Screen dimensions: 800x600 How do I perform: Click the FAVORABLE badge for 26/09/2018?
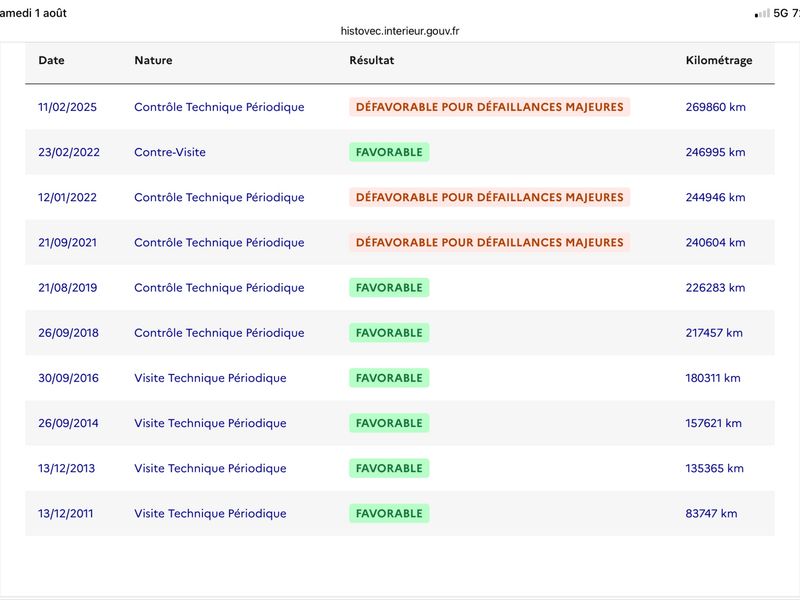pos(389,333)
